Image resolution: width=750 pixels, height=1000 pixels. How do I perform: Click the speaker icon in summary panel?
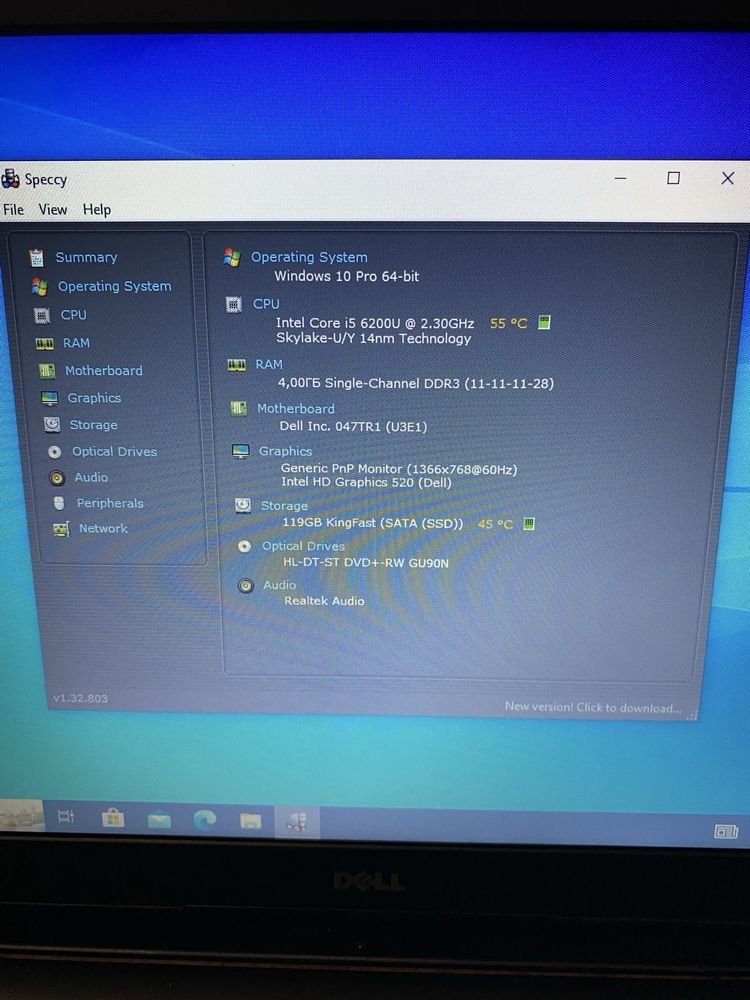tap(246, 585)
